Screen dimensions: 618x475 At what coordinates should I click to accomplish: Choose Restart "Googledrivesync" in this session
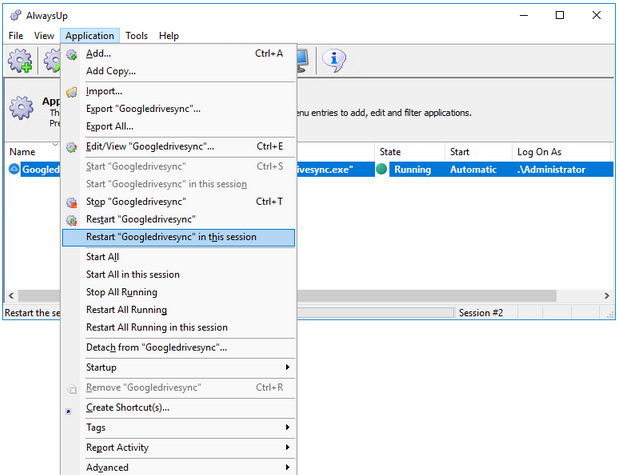(179, 238)
